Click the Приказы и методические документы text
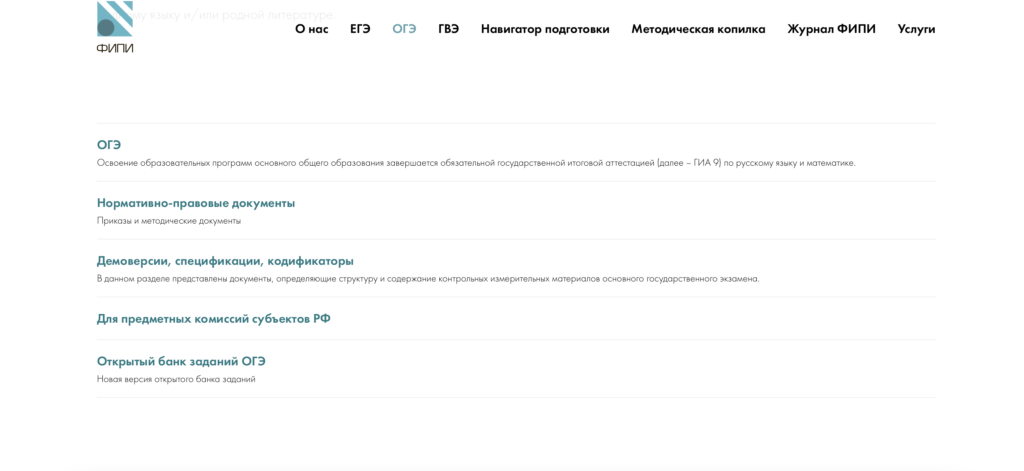Image resolution: width=1024 pixels, height=471 pixels. [168, 221]
